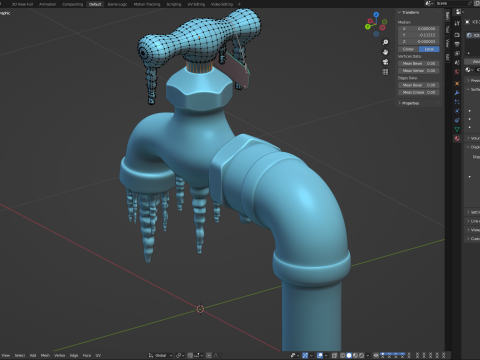Open the World properties tab icon
The height and width of the screenshot is (360, 480).
point(457,71)
